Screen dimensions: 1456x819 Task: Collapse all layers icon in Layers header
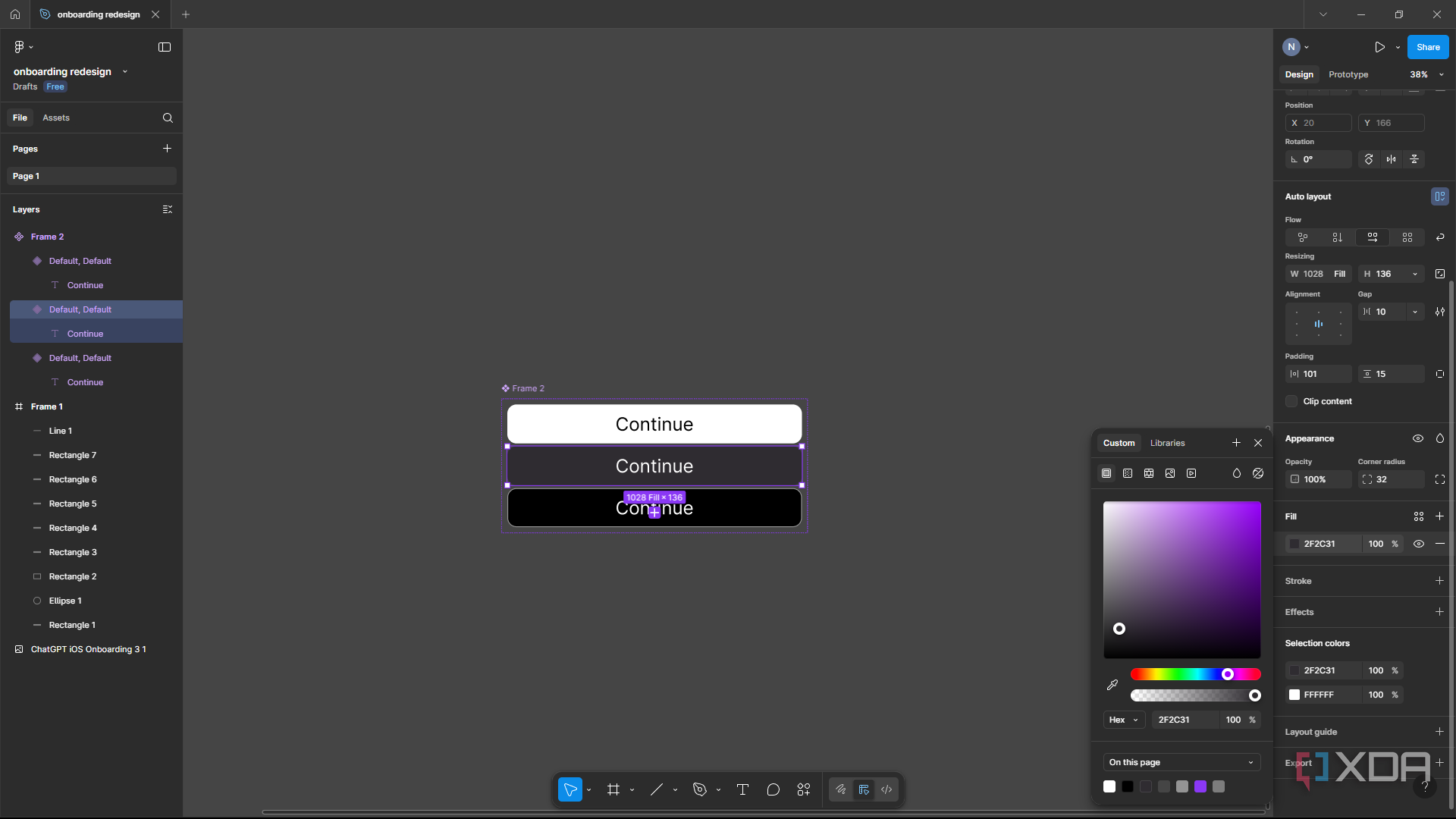click(x=168, y=209)
